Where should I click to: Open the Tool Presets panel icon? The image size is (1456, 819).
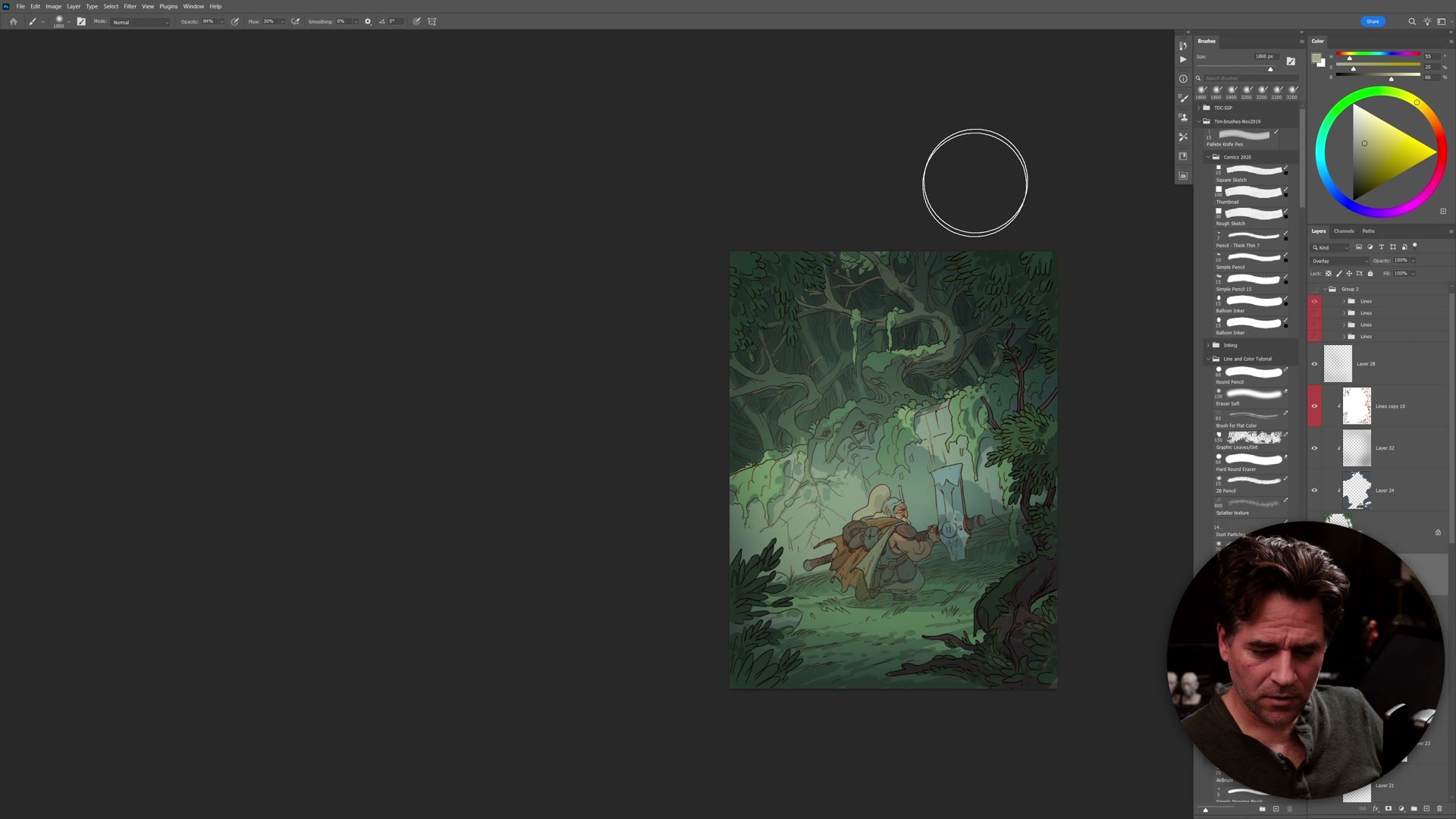coord(1183,136)
